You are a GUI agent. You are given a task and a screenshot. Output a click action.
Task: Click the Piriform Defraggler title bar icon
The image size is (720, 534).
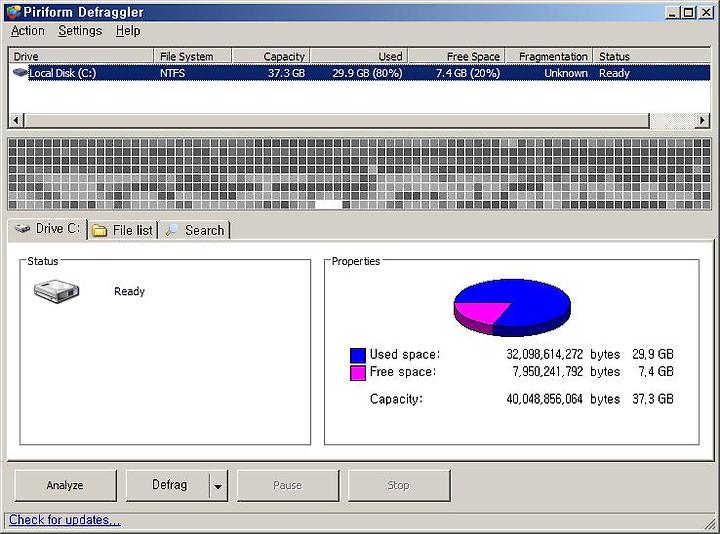(13, 12)
